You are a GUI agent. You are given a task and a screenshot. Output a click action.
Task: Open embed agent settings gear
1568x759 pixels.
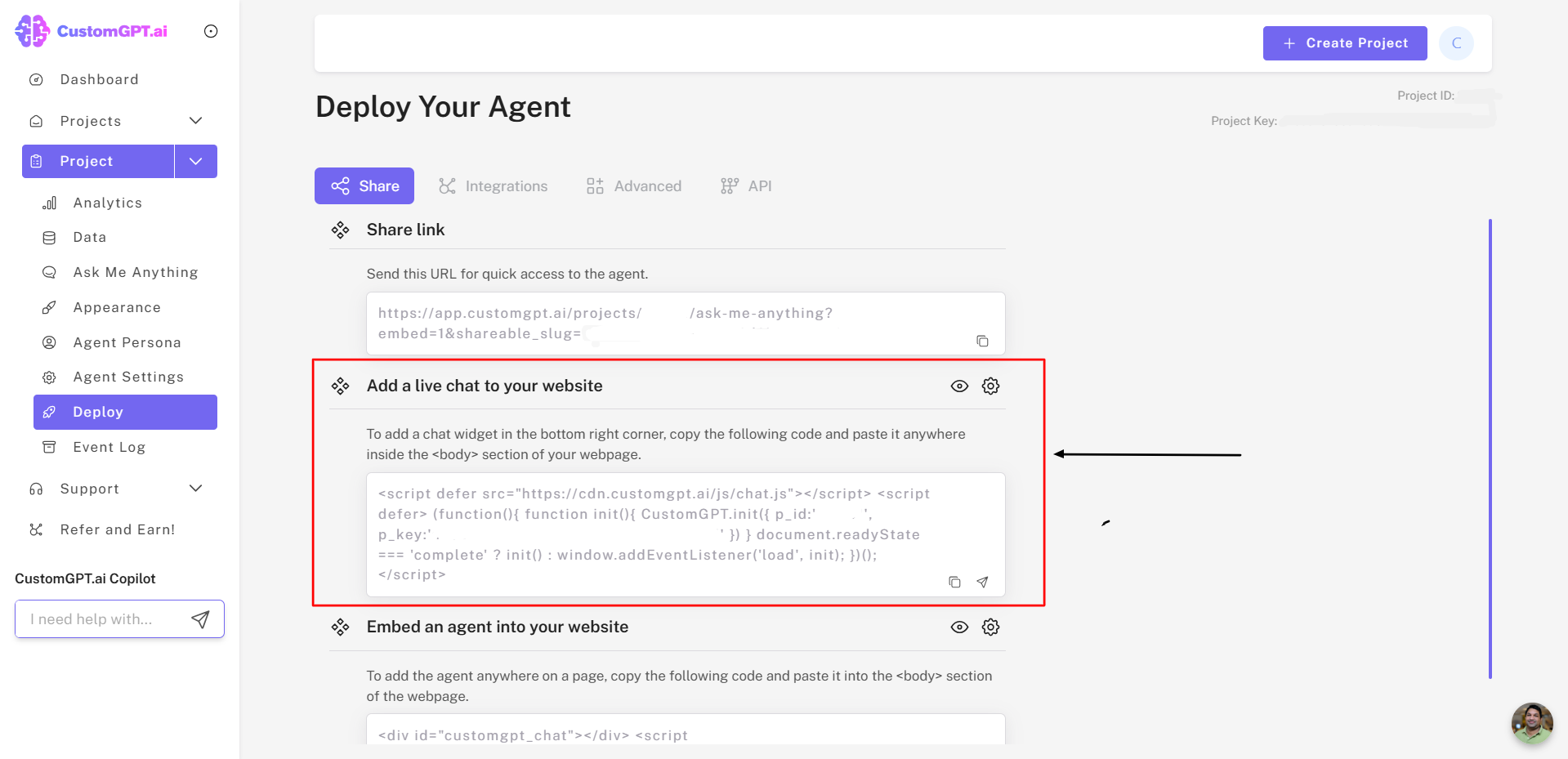(x=990, y=627)
